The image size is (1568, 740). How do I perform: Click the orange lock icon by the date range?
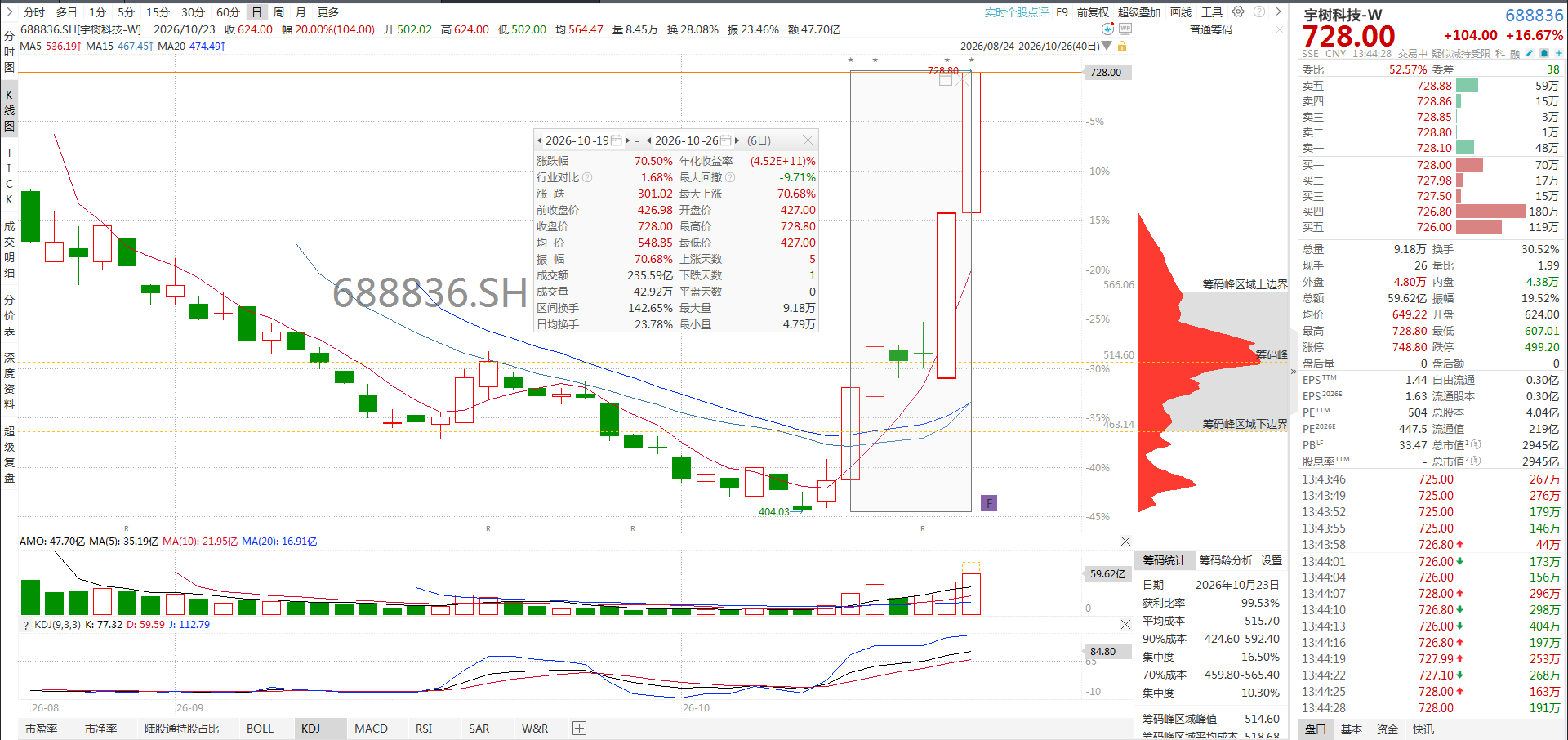coord(1122,47)
